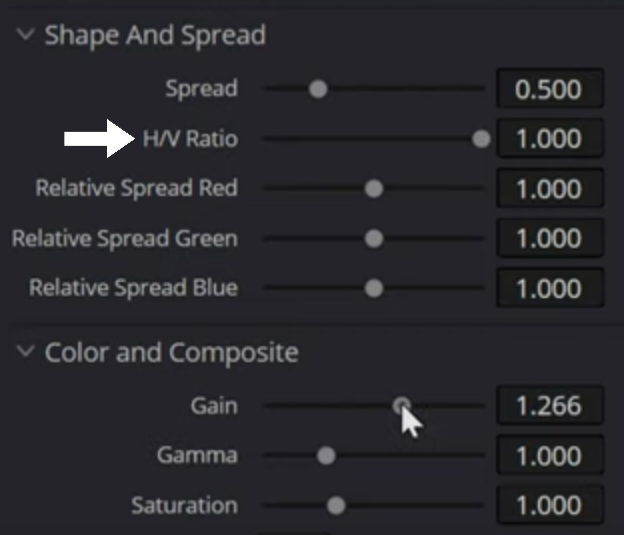Image resolution: width=624 pixels, height=535 pixels.
Task: Click the Relative Spread Red slider knob
Action: [374, 189]
